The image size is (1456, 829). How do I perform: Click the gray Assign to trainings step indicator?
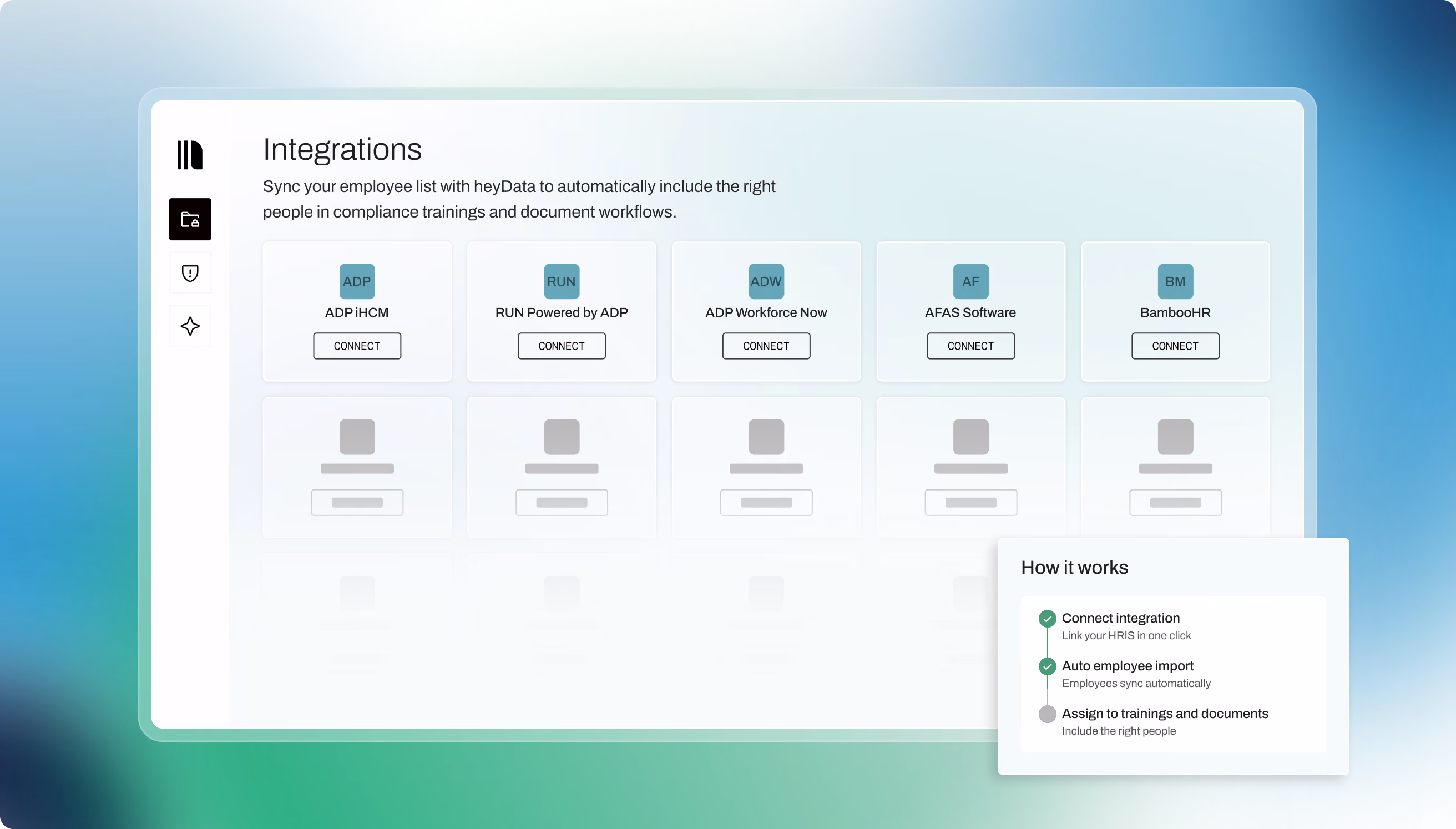click(x=1047, y=714)
